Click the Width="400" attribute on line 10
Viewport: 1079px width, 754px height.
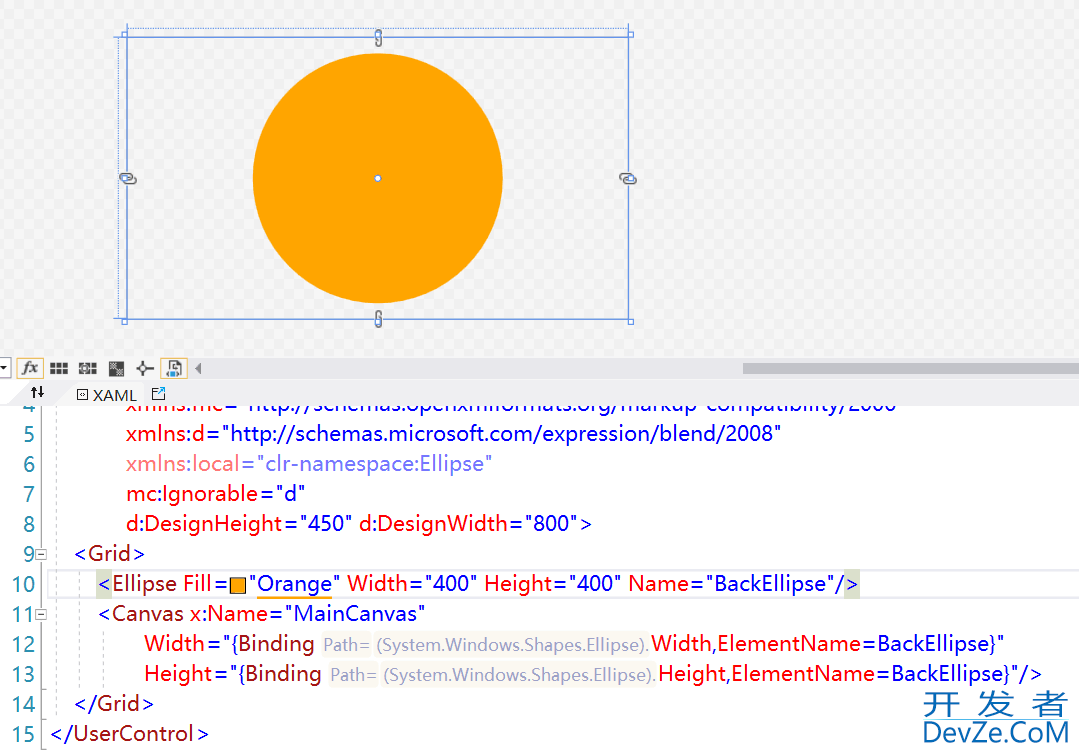click(412, 584)
